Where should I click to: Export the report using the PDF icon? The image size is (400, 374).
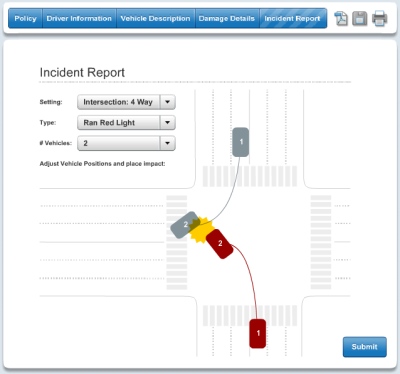tap(341, 18)
